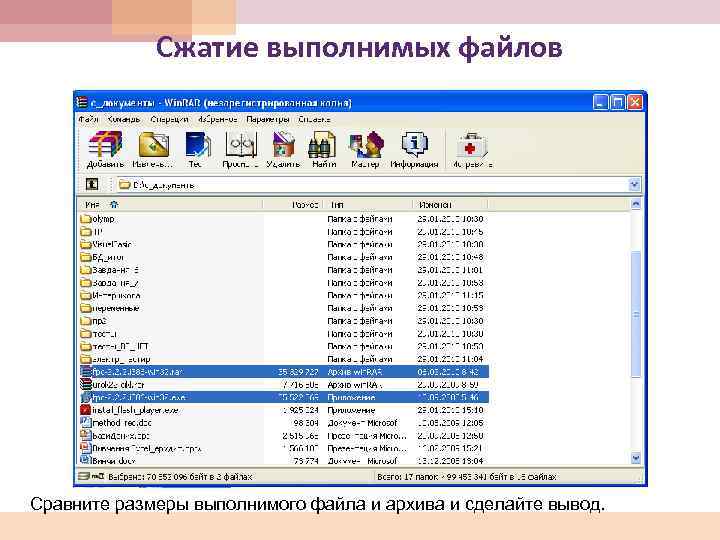The height and width of the screenshot is (540, 720).
Task: Select the selected .rar archive row icon
Action: pyautogui.click(x=86, y=372)
